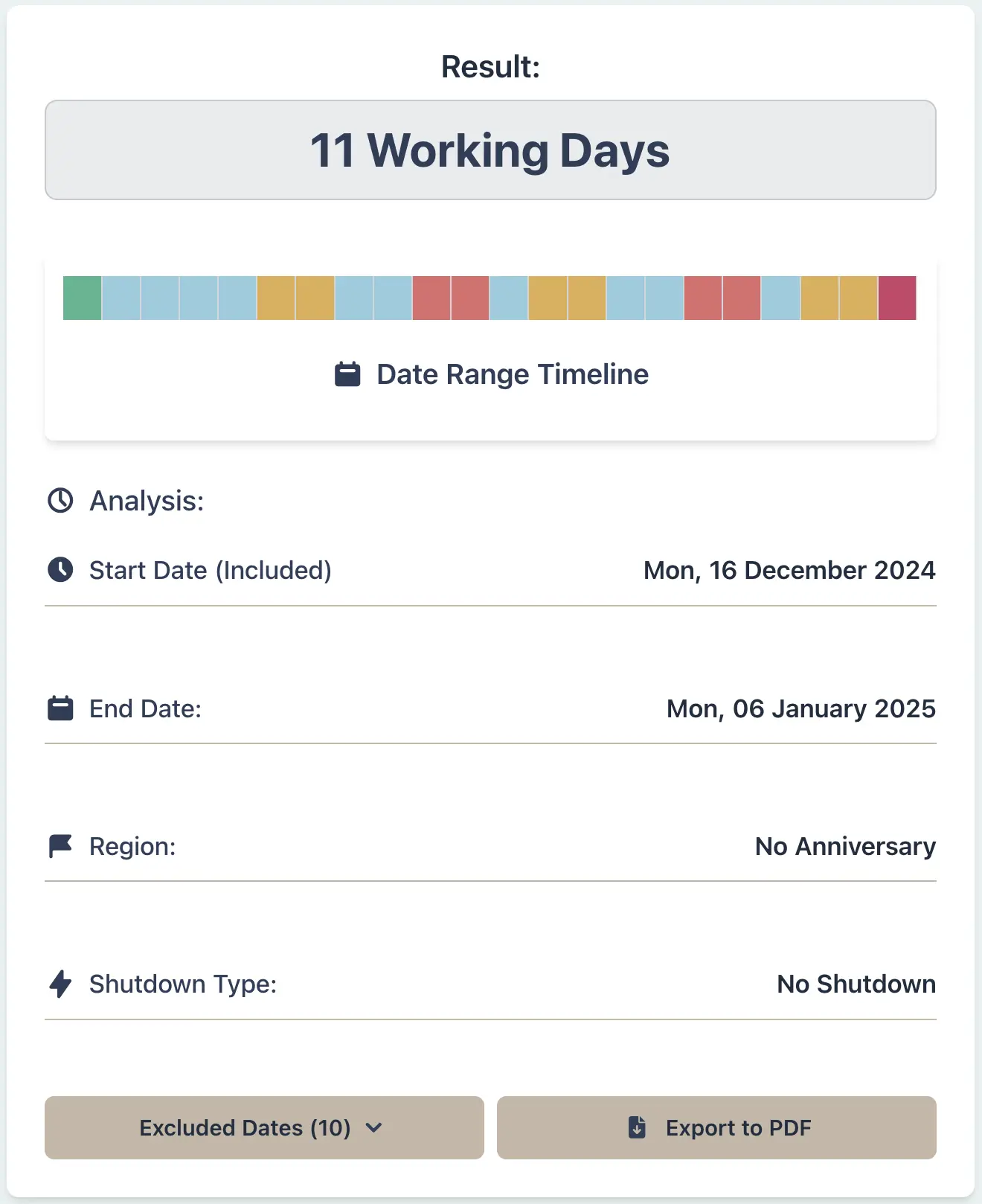Screen dimensions: 982x1204
Task: Click the Export to PDF button
Action: coord(717,1127)
